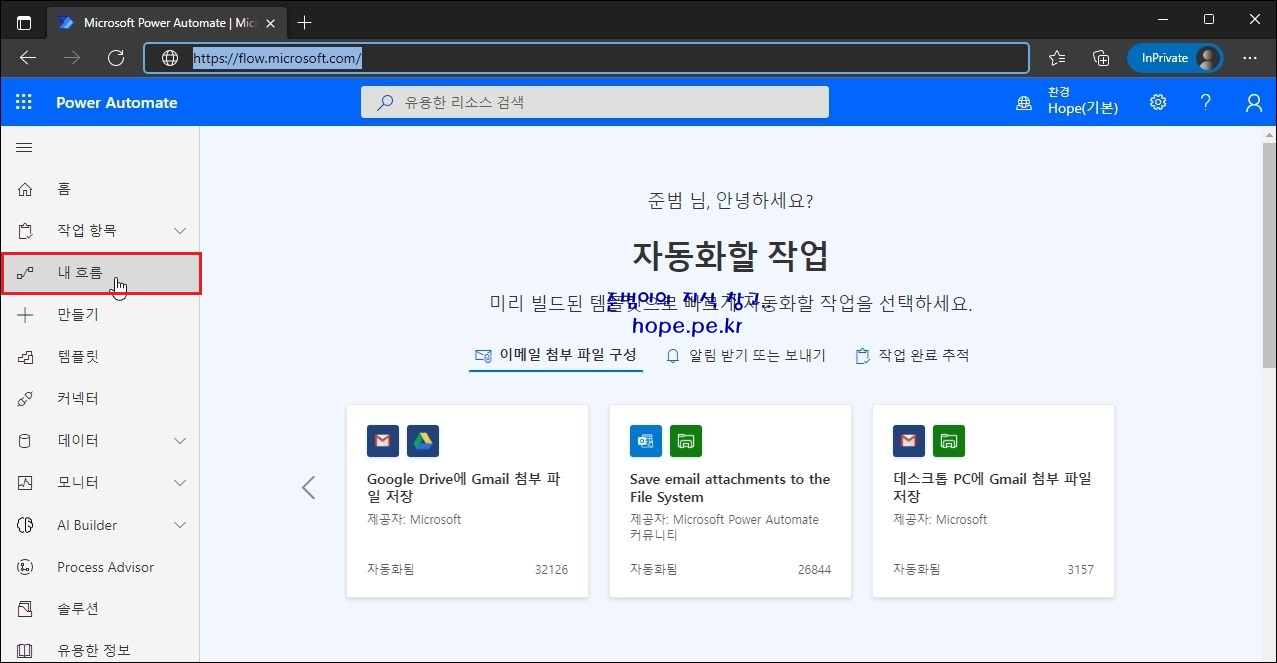
Task: Open the Google Drive에 Gmail 첨부 파일 저장 template
Action: [x=467, y=501]
